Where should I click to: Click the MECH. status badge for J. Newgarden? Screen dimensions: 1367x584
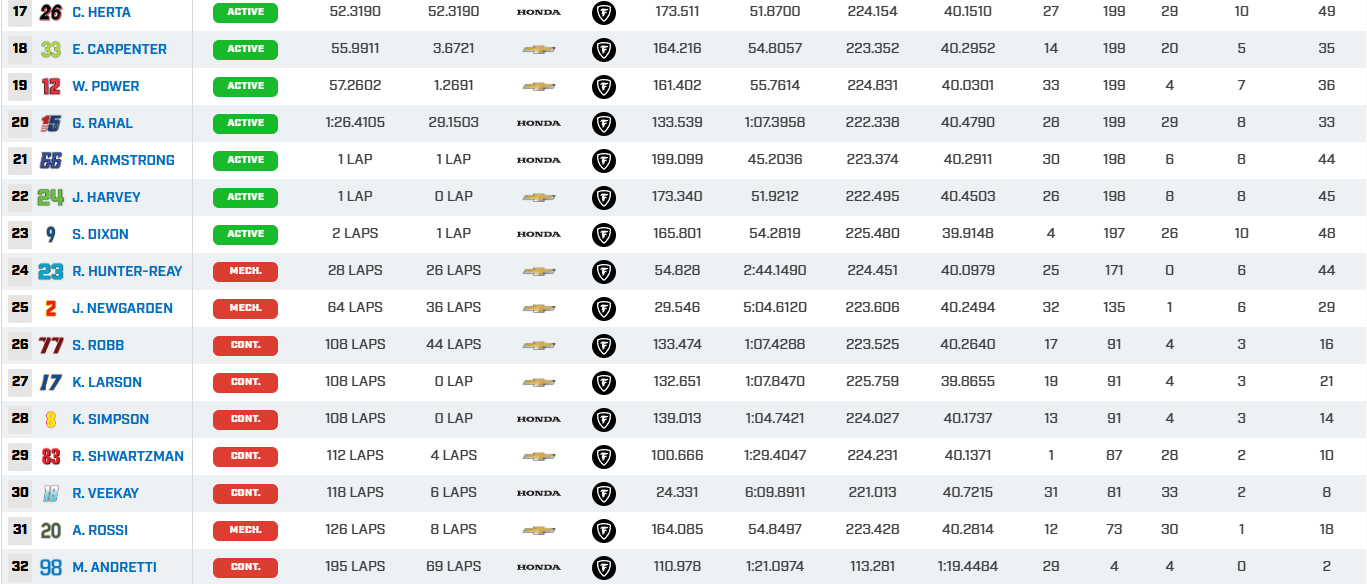click(245, 308)
